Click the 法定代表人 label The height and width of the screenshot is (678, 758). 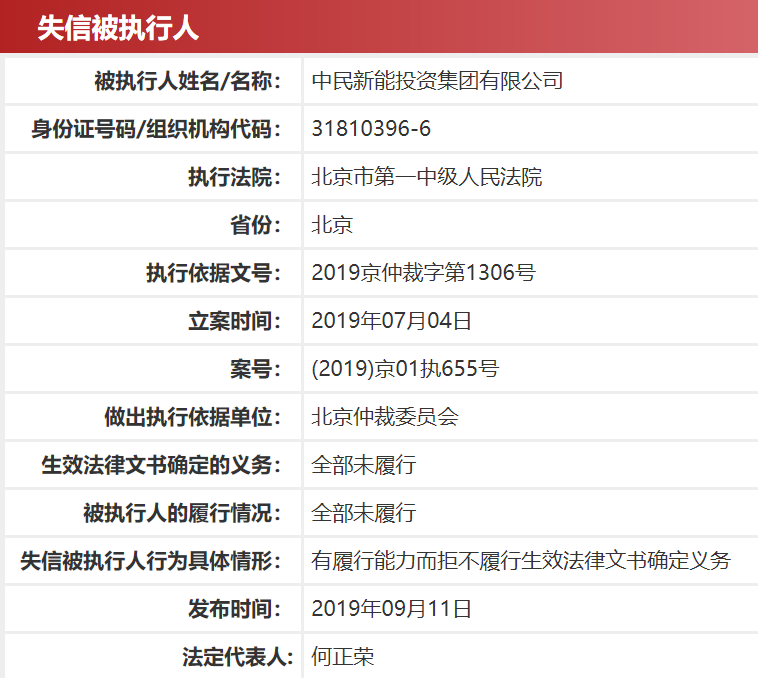point(238,657)
